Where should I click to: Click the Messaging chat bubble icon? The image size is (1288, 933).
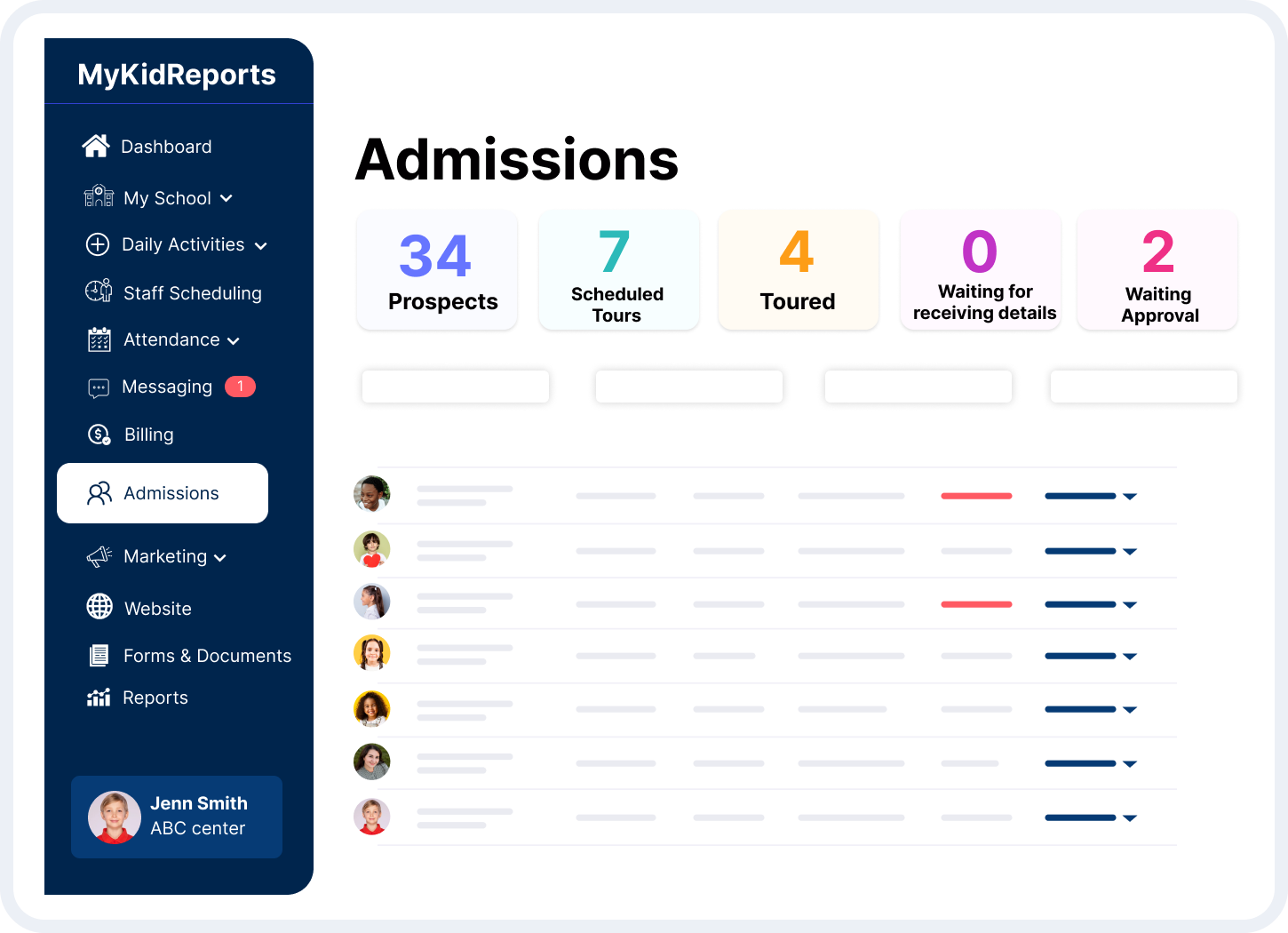tap(99, 388)
